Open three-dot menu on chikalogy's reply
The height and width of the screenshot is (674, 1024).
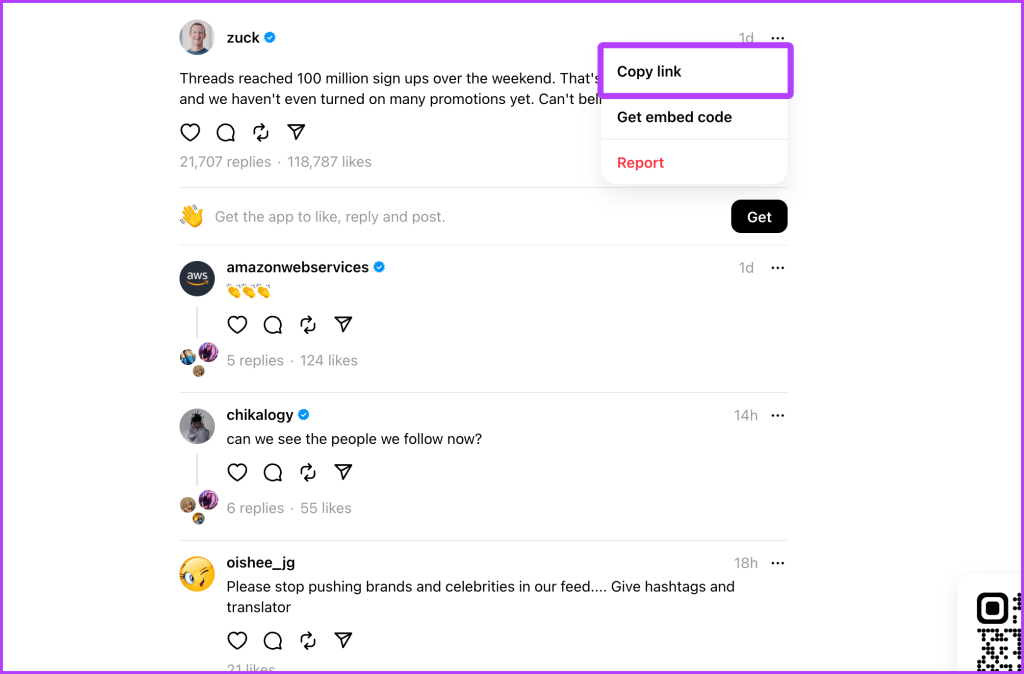(x=777, y=415)
